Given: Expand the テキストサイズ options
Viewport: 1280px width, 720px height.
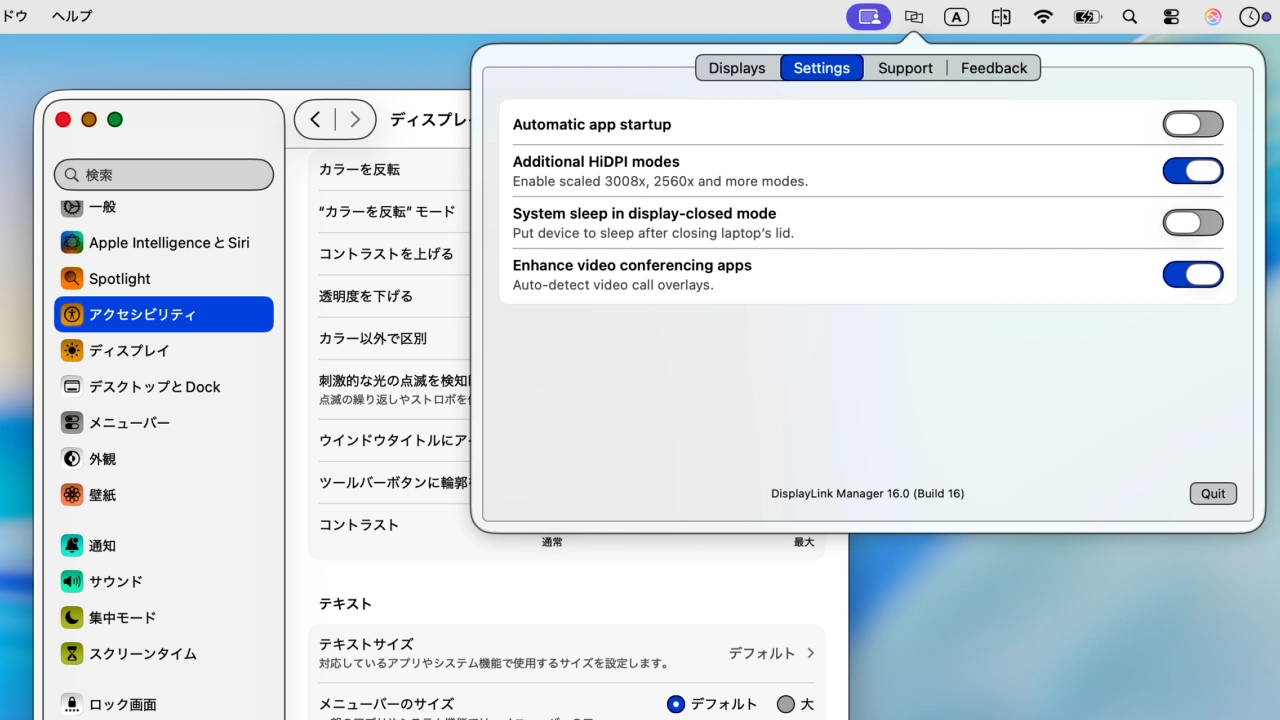Looking at the screenshot, I should coord(809,653).
